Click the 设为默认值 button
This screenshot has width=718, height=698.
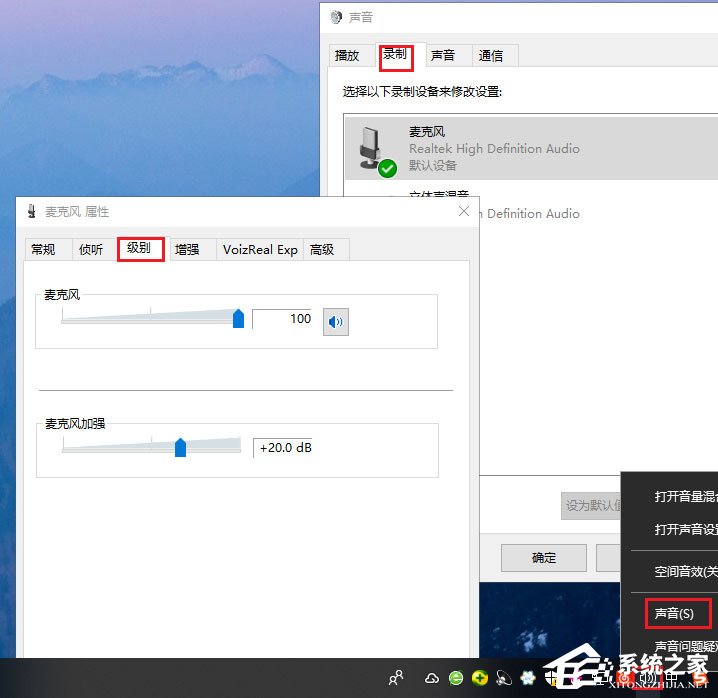click(x=591, y=506)
